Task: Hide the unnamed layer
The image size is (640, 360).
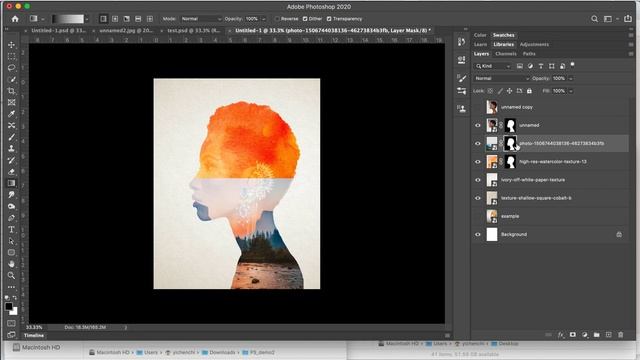Action: click(x=478, y=125)
